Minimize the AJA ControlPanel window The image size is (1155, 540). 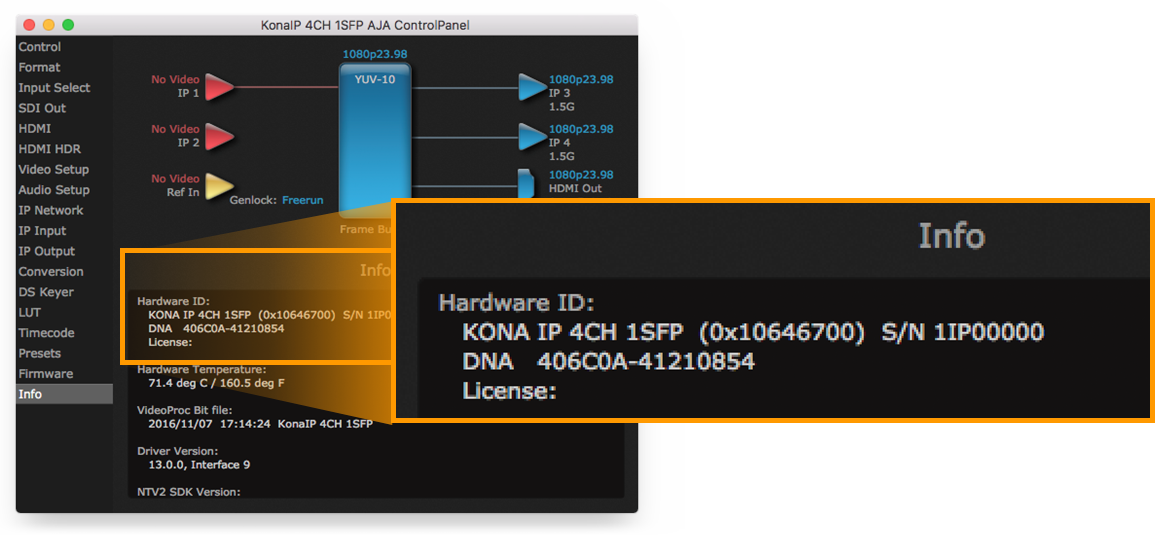tap(49, 25)
